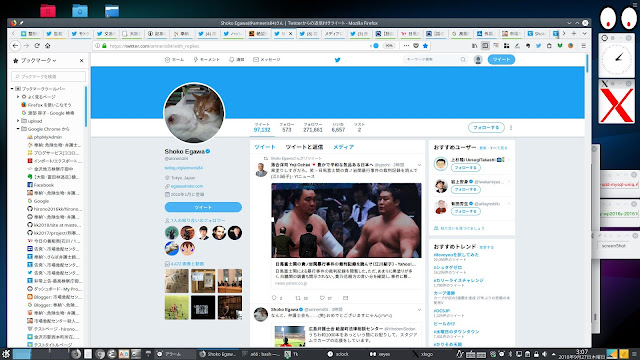Save page to Pocket icon

pos(416,46)
